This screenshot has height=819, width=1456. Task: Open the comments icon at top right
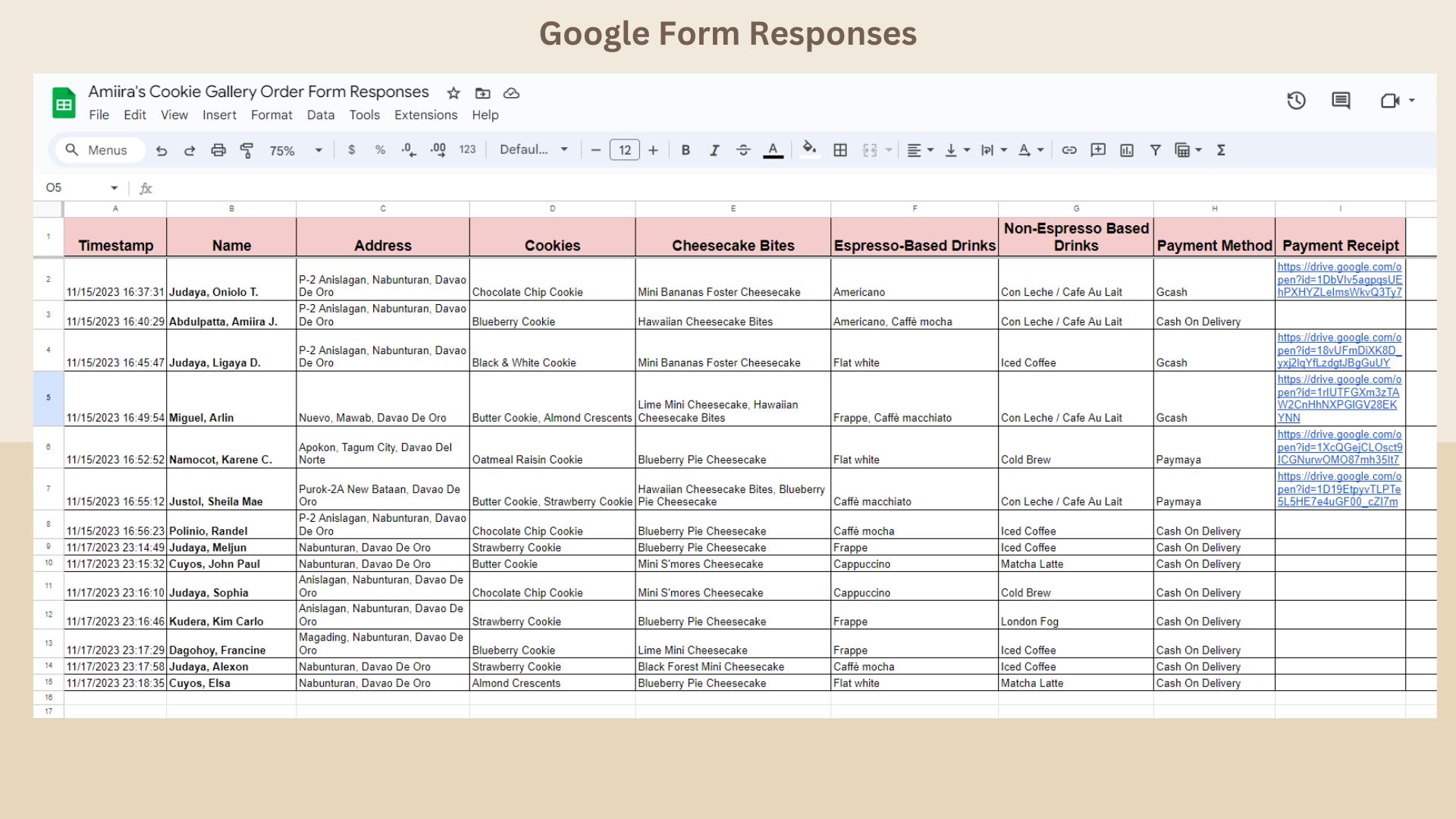(x=1341, y=100)
